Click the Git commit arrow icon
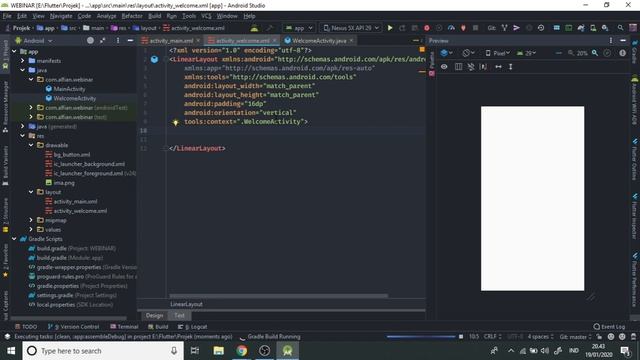 [516, 28]
